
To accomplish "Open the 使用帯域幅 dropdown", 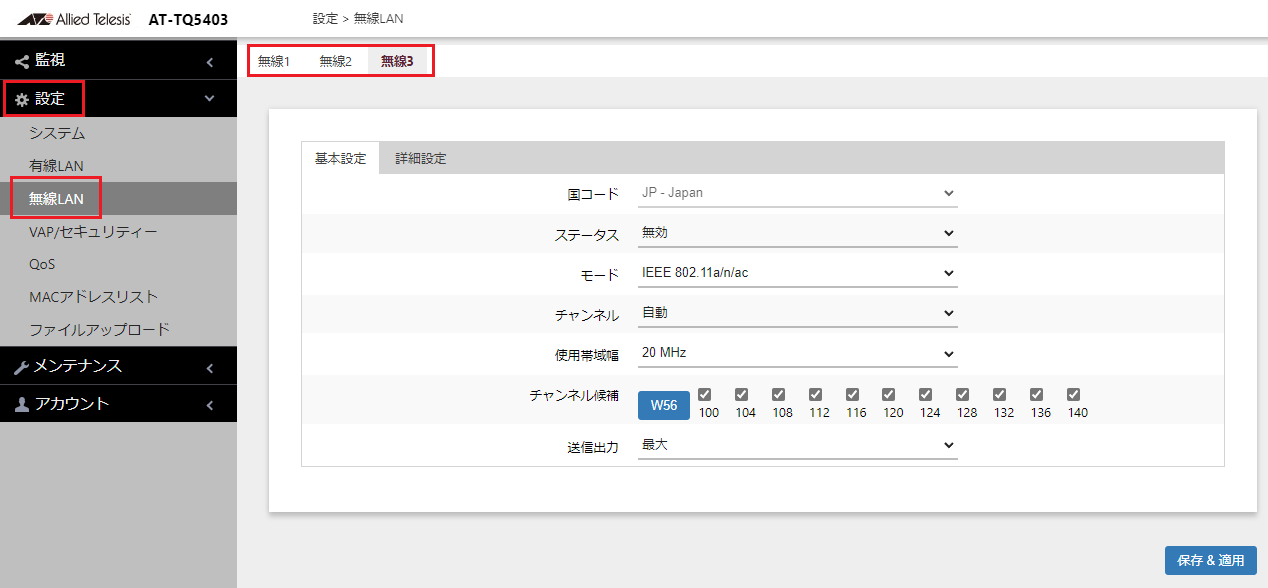I will tap(797, 353).
